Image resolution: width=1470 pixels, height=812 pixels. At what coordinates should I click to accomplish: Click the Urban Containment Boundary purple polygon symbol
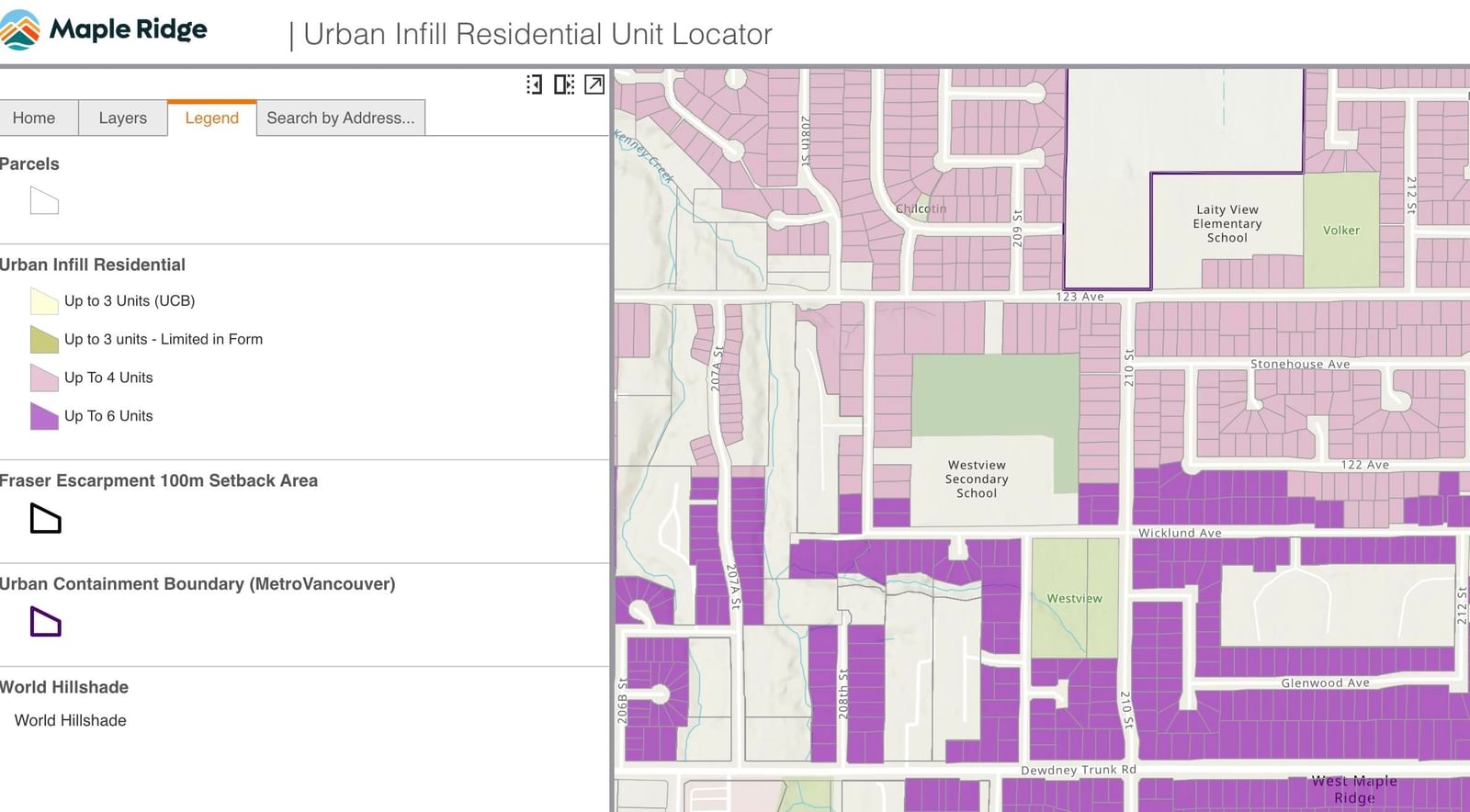coord(45,622)
